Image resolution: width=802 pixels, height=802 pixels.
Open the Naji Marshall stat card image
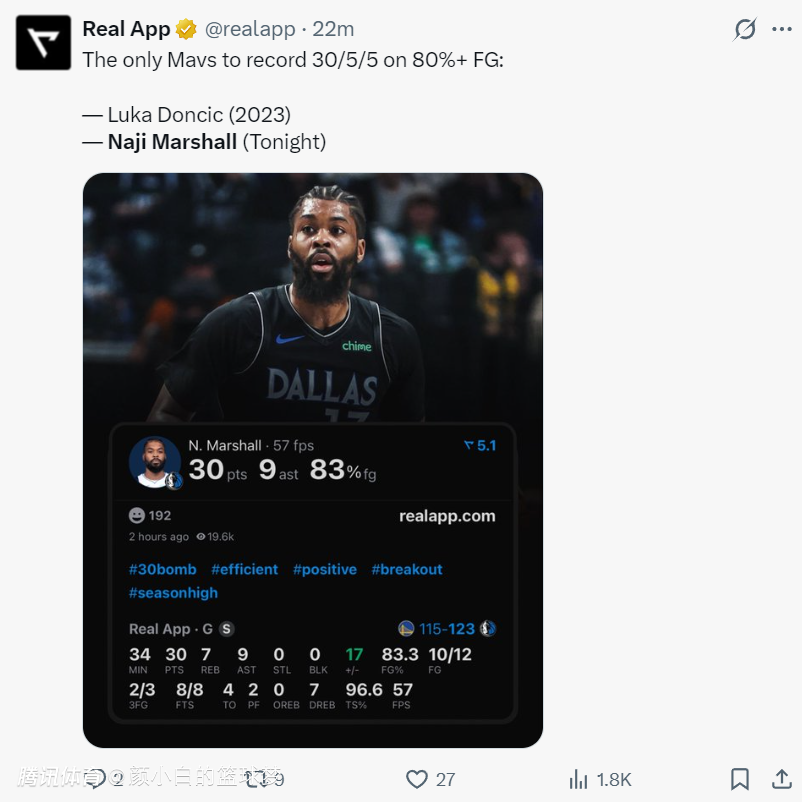(312, 300)
